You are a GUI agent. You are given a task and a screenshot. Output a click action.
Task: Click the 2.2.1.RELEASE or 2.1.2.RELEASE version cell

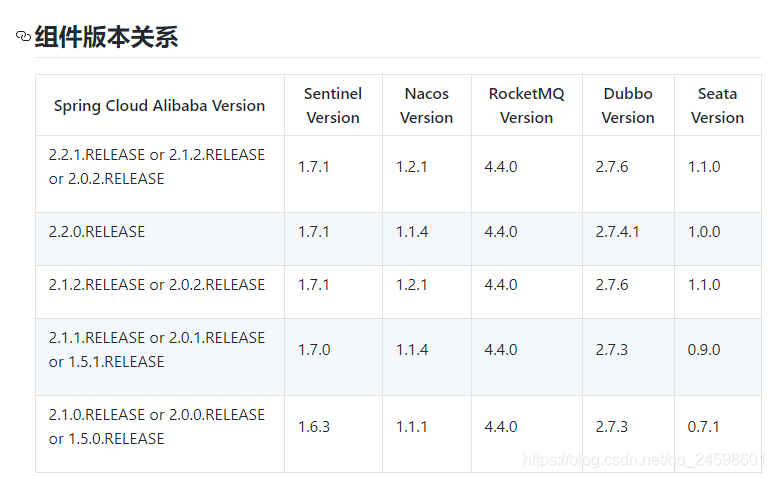(157, 166)
